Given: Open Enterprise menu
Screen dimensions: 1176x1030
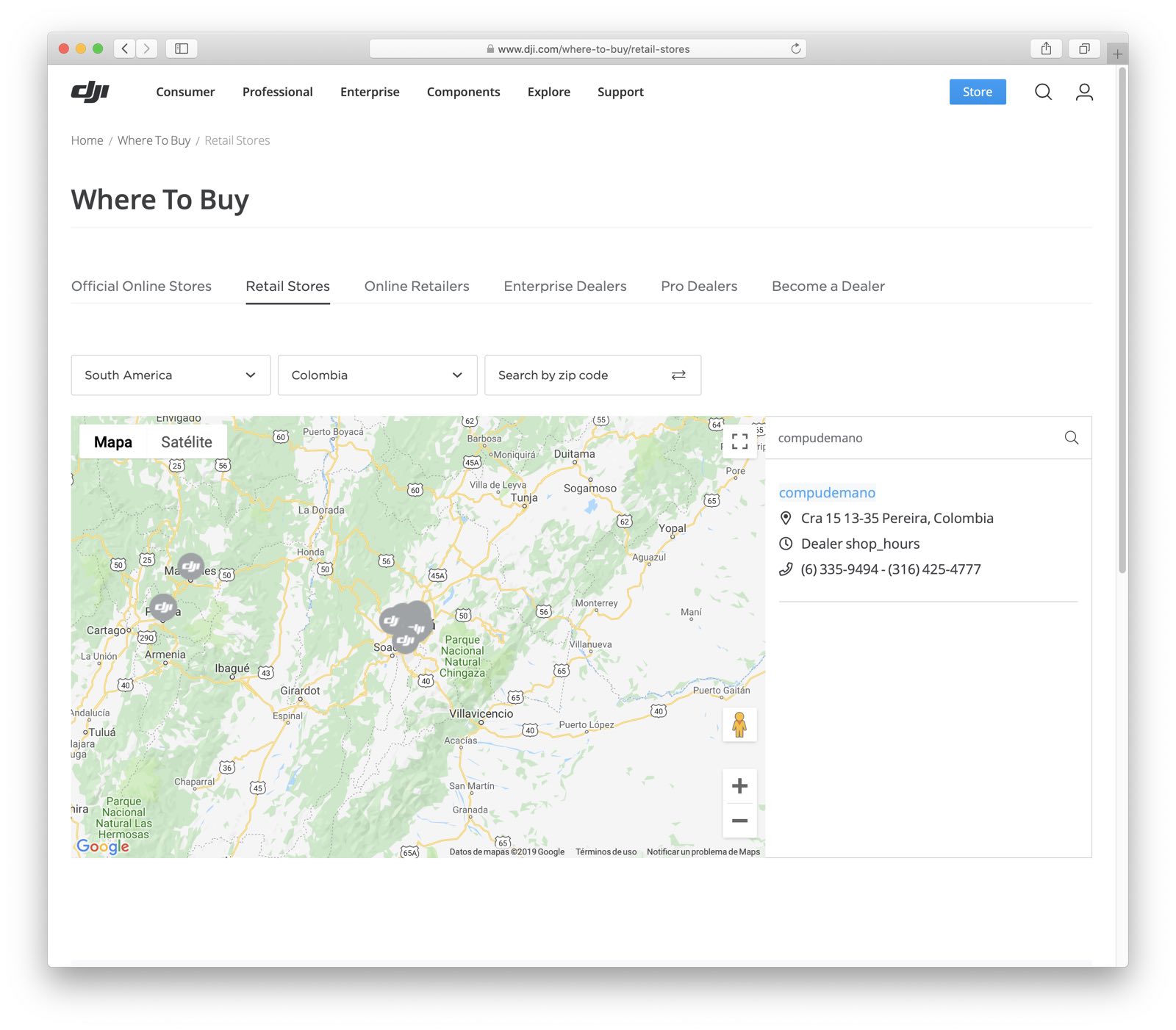Looking at the screenshot, I should click(x=370, y=92).
